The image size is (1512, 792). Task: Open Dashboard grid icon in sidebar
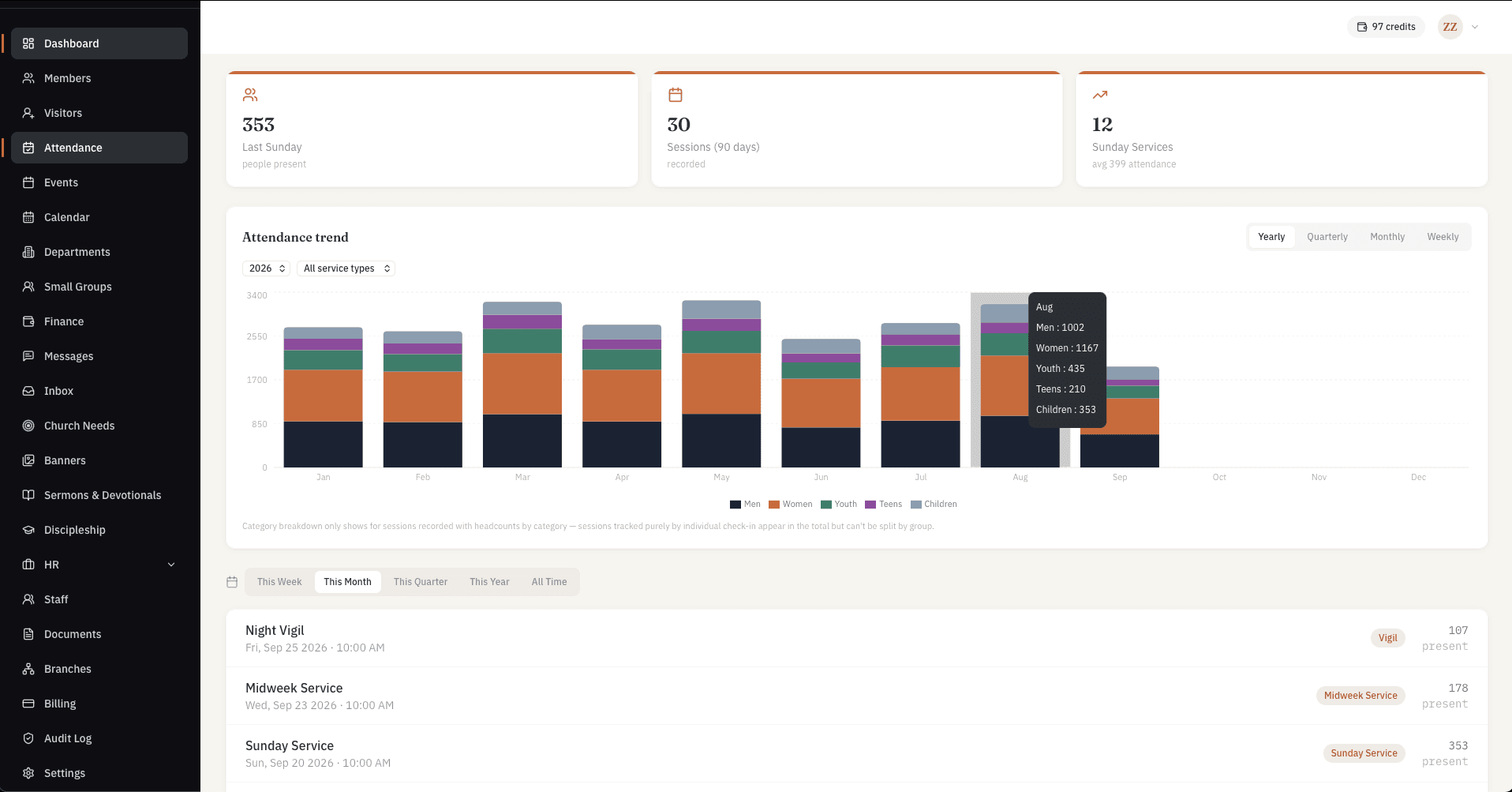[x=28, y=43]
